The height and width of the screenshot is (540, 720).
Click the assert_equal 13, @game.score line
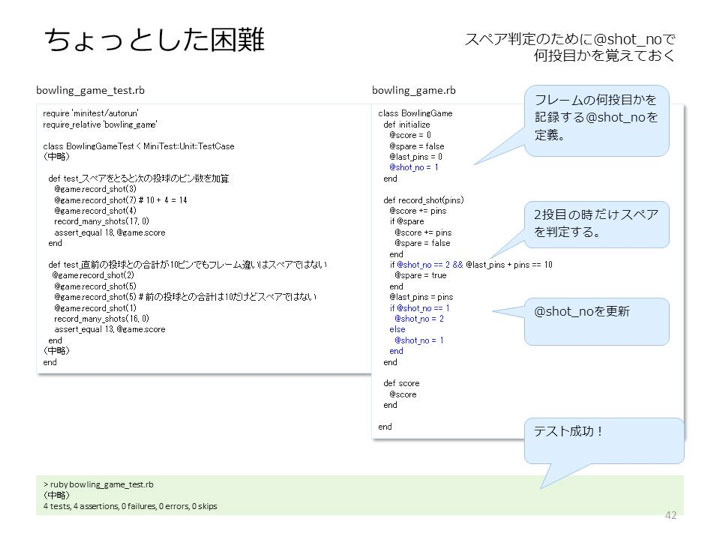(x=110, y=330)
